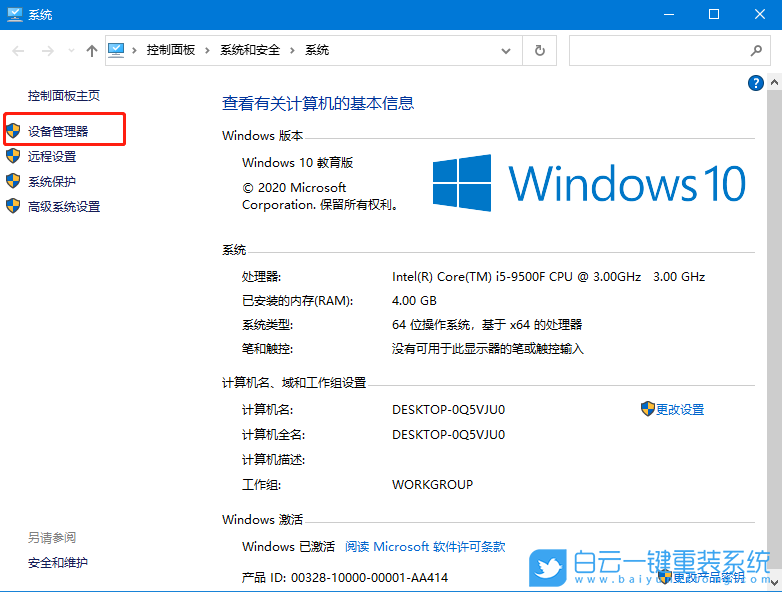Click the 4.00 GB RAM value

414,301
